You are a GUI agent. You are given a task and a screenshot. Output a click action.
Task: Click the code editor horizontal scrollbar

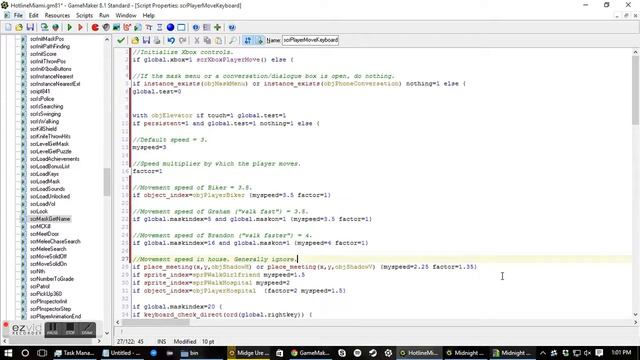coord(156,322)
